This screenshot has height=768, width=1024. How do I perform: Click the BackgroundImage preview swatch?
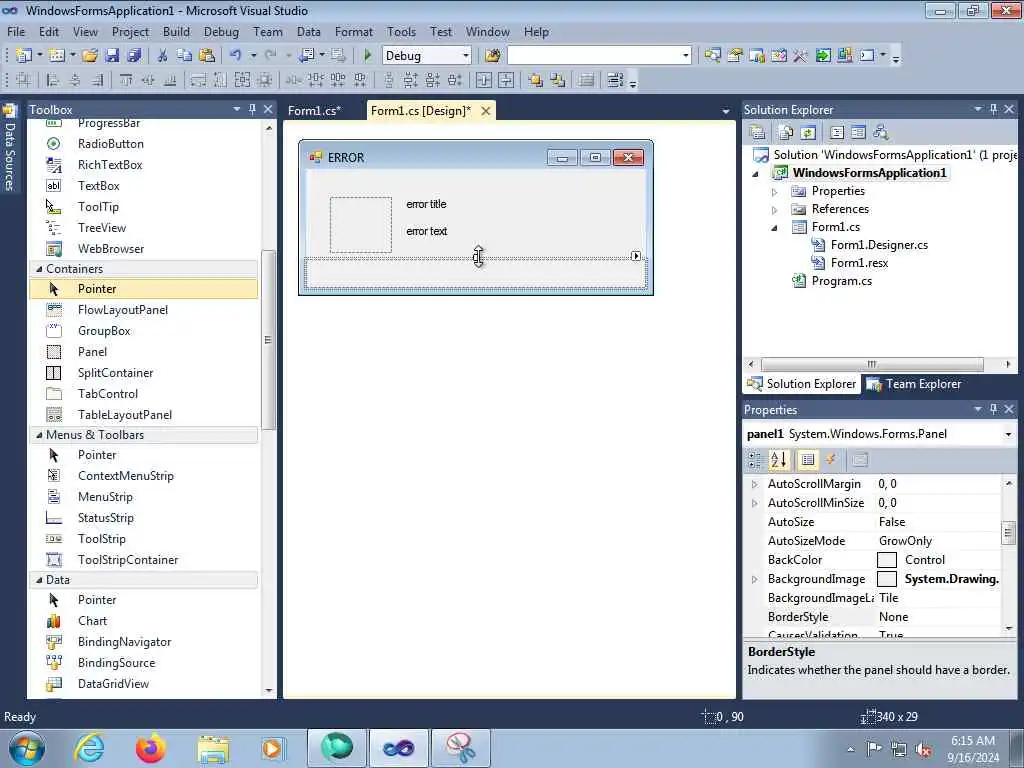point(886,579)
